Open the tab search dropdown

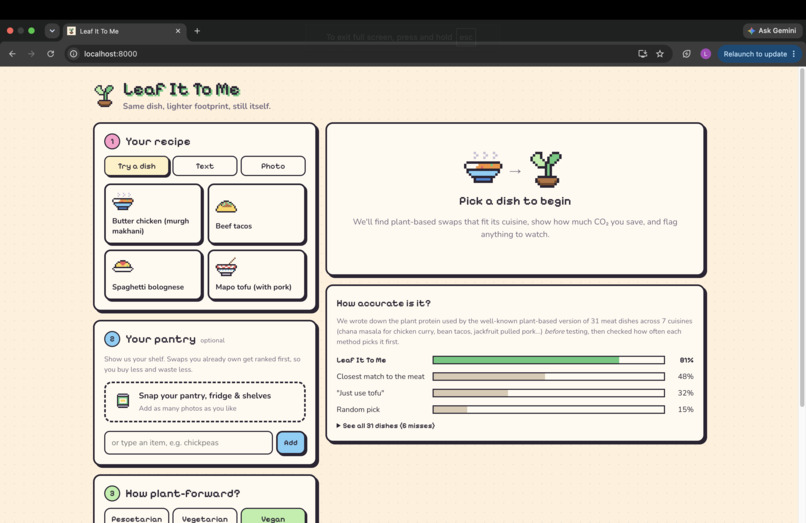click(52, 31)
